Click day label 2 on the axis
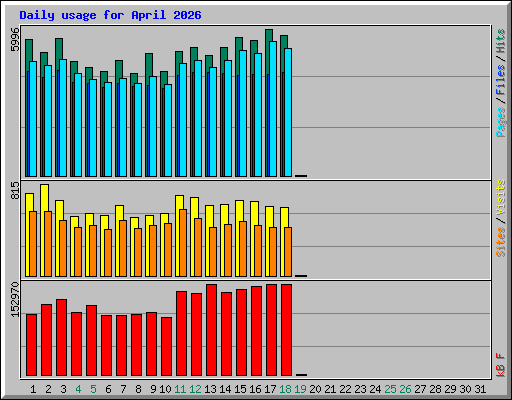Viewport: 512px width, 400px height. tap(48, 389)
